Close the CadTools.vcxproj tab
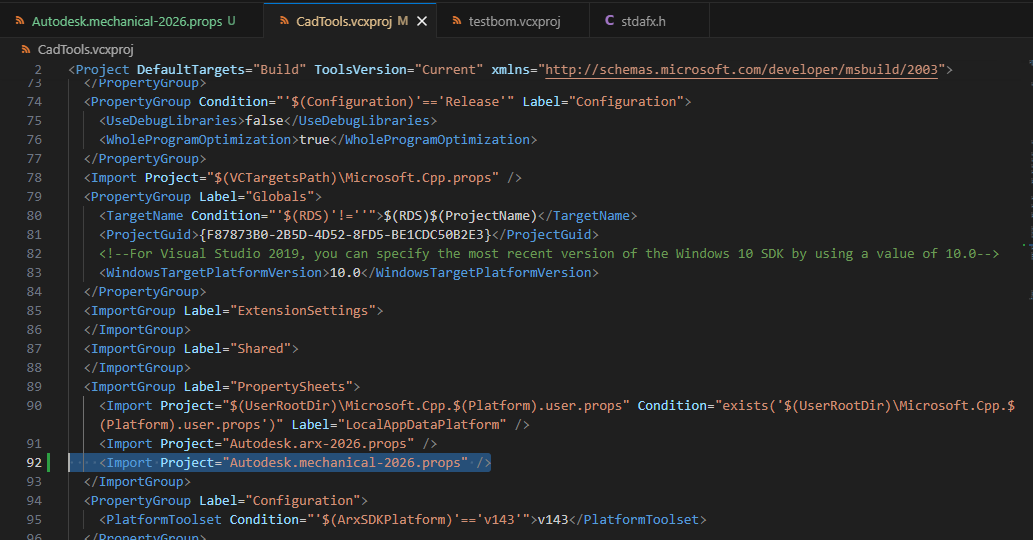 tap(423, 21)
